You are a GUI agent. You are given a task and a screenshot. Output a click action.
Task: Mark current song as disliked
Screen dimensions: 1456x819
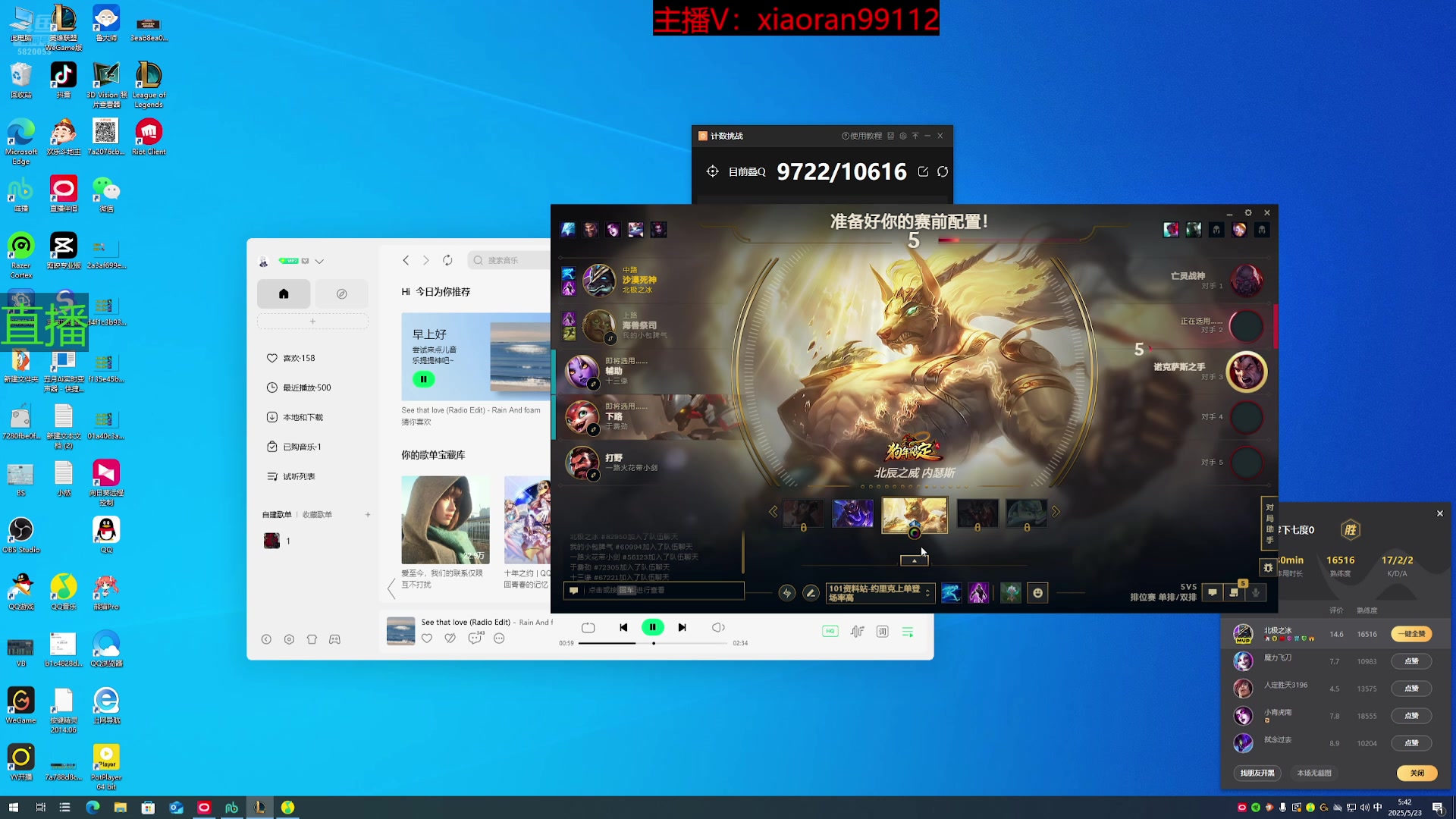pyautogui.click(x=450, y=639)
